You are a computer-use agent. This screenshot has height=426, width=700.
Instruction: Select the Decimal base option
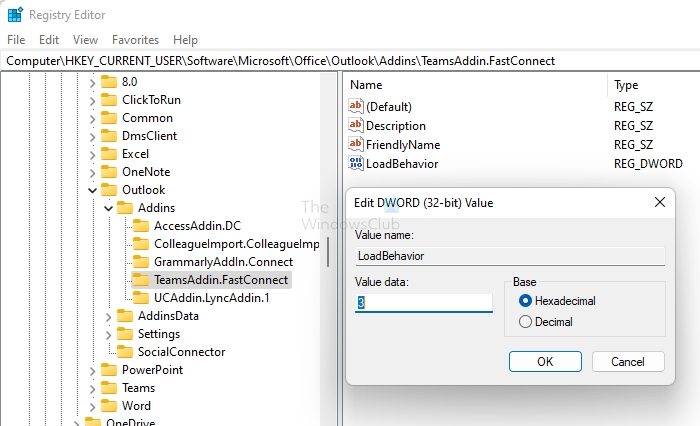[x=525, y=322]
